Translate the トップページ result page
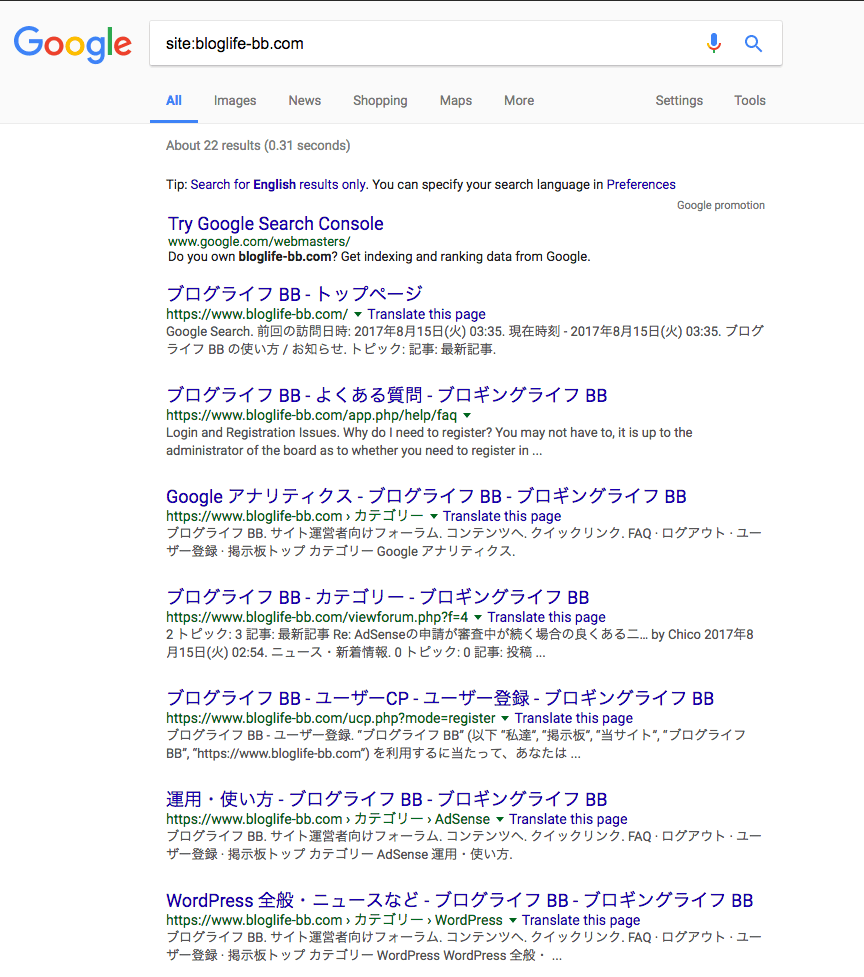This screenshot has height=977, width=864. coord(426,314)
